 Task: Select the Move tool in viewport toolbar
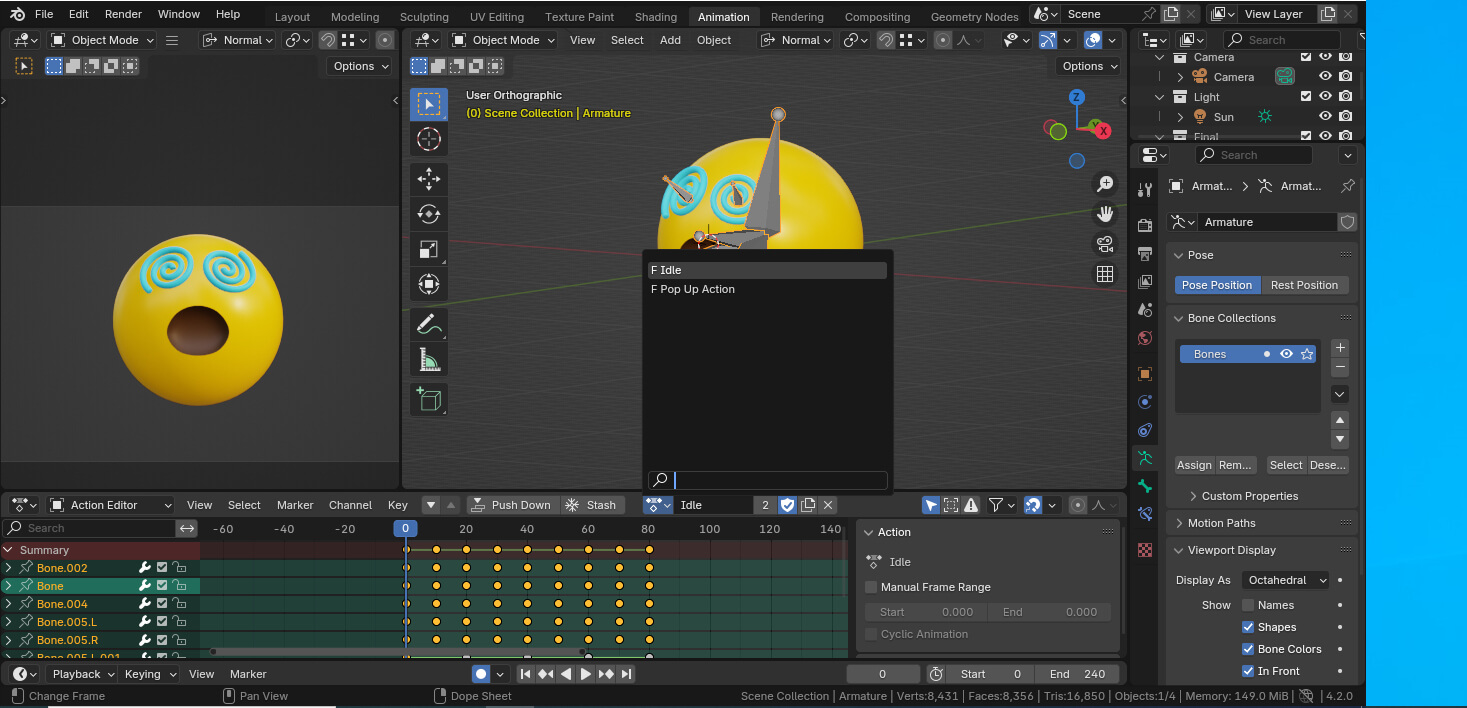tap(428, 178)
